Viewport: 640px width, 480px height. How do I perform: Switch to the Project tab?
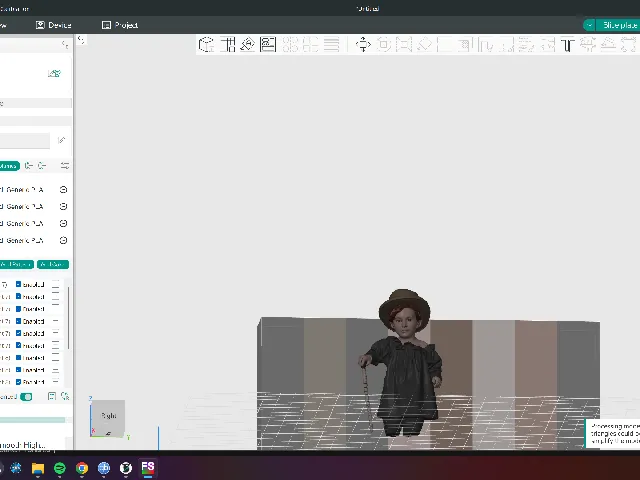(120, 25)
